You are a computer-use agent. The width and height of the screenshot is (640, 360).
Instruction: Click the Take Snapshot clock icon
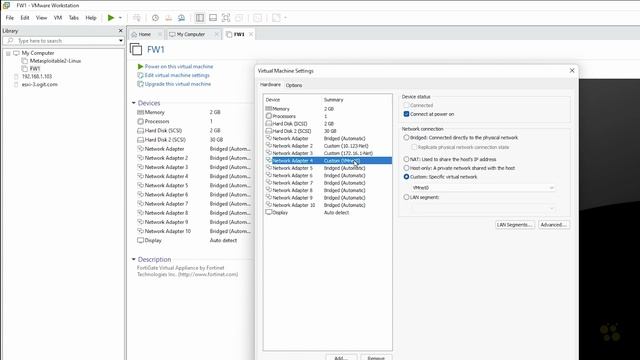[155, 18]
